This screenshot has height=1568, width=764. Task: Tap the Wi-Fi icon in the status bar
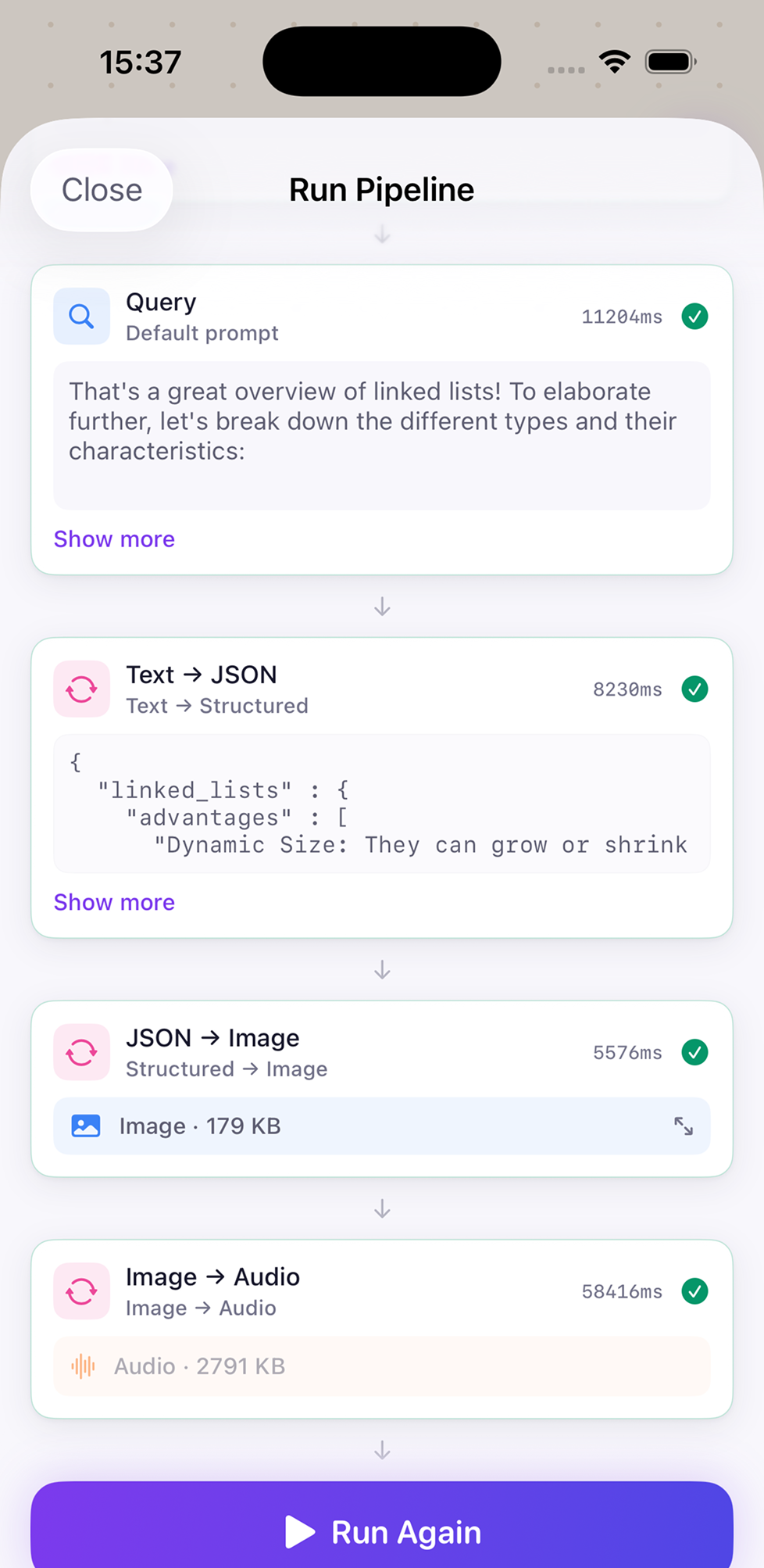(614, 61)
